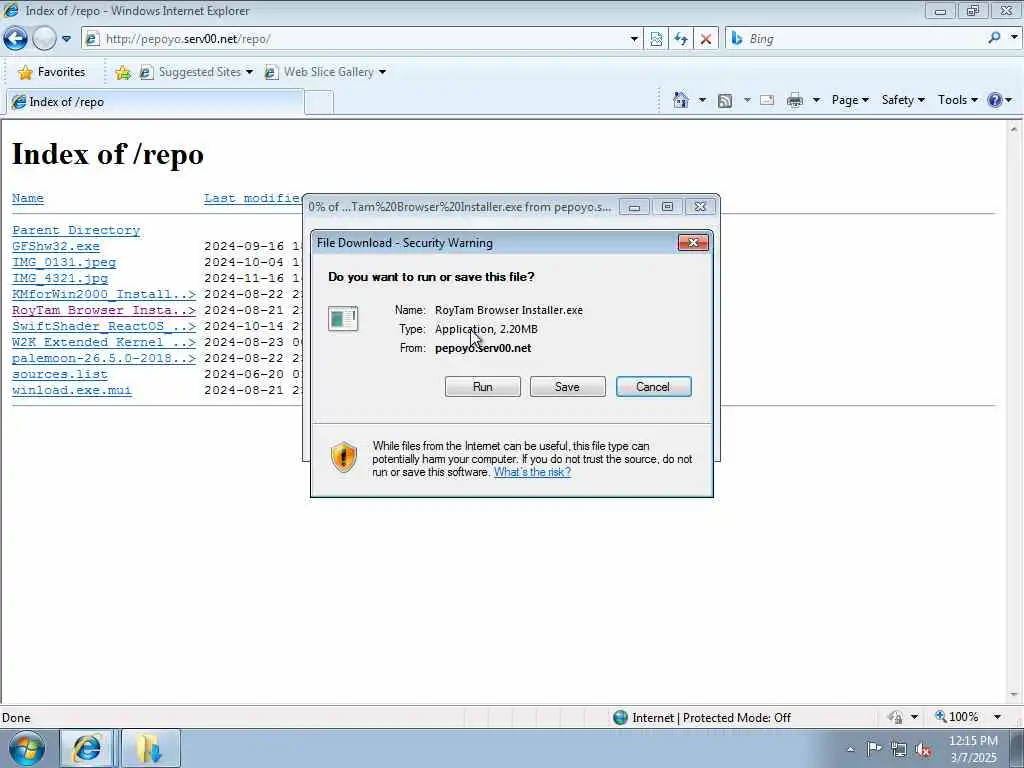
Task: Click the Print icon
Action: (795, 100)
